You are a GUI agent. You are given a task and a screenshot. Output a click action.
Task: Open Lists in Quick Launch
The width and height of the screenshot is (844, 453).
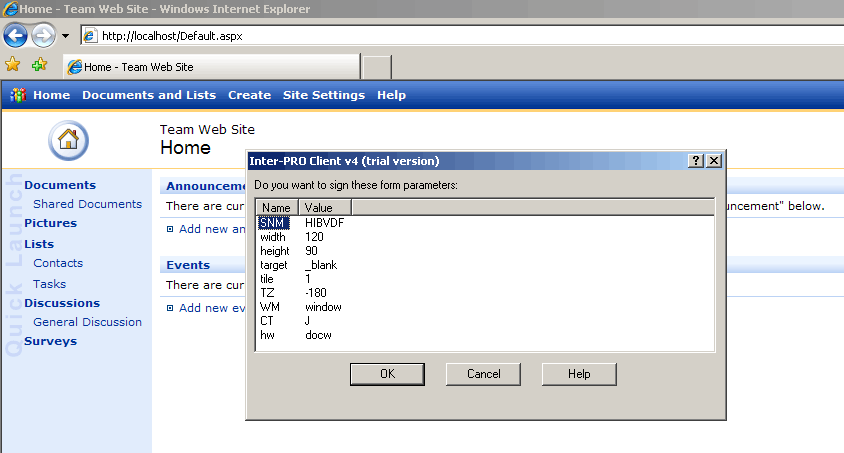tap(39, 244)
